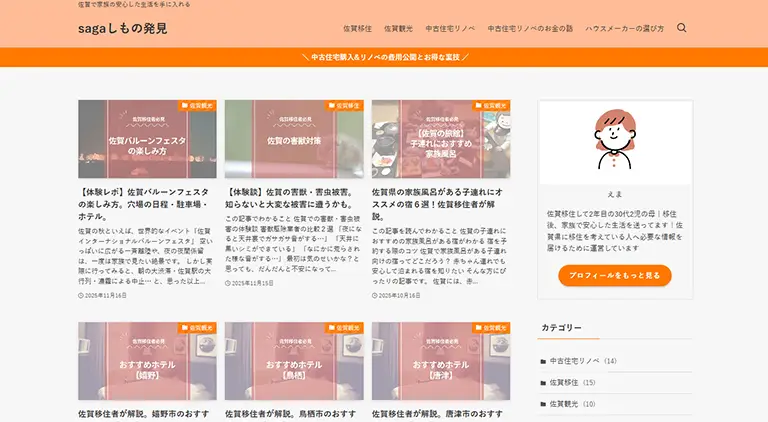The image size is (768, 422).
Task: Click 佐賀観光 category tag on 唐津 hotel card
Action: (491, 328)
